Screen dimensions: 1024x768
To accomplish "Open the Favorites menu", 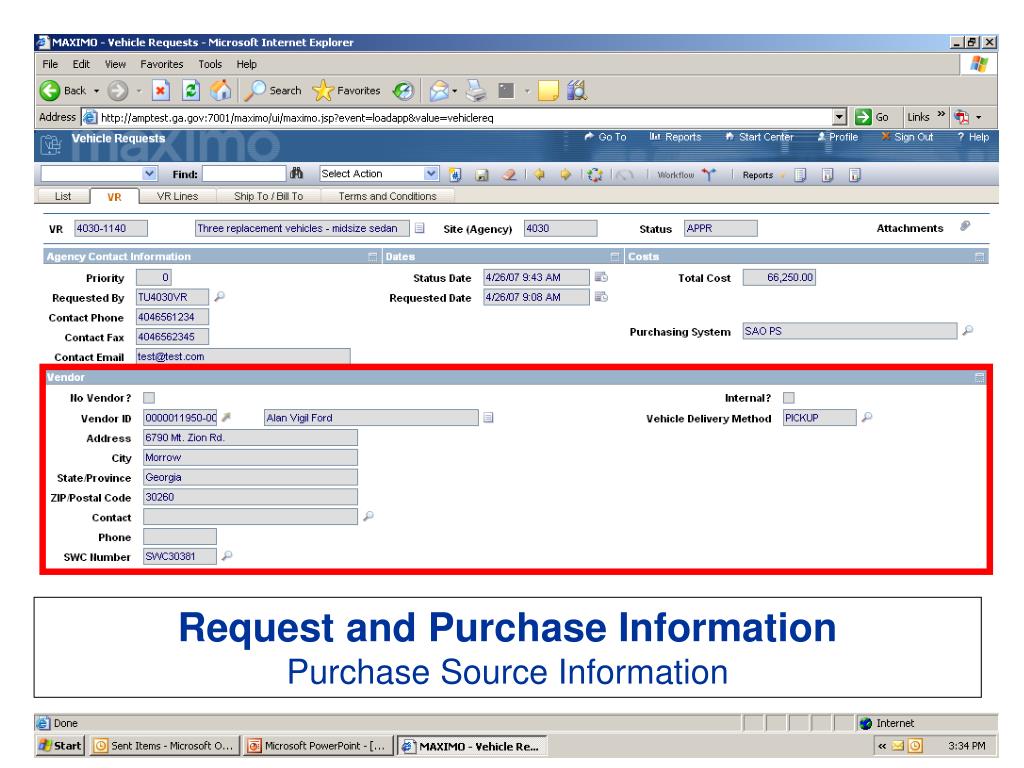I will coord(162,64).
